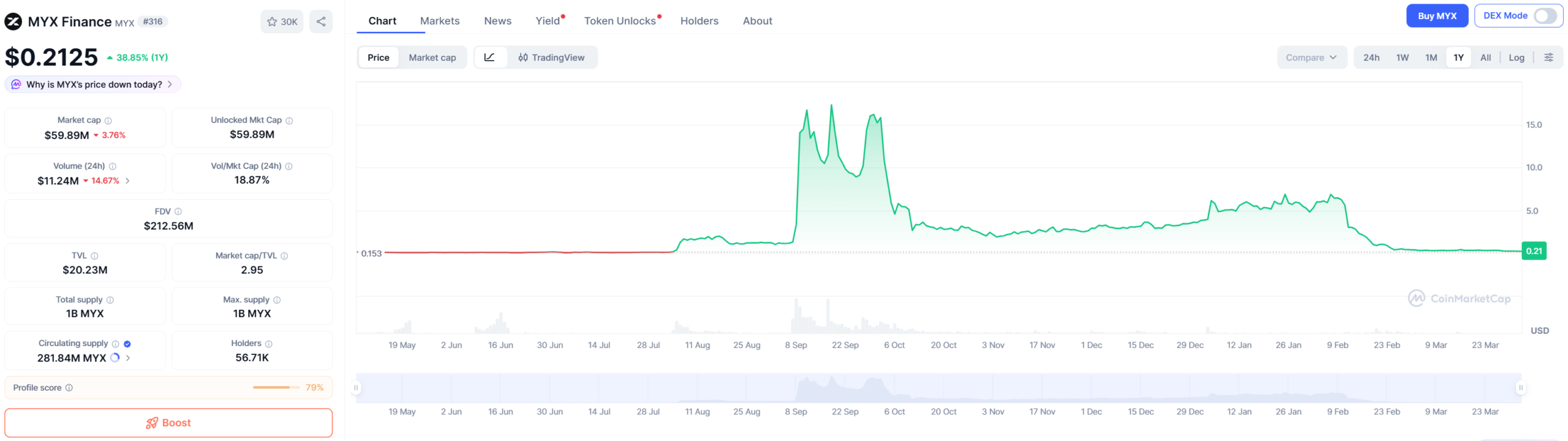
Task: Click the Profile score info icon
Action: pyautogui.click(x=69, y=388)
